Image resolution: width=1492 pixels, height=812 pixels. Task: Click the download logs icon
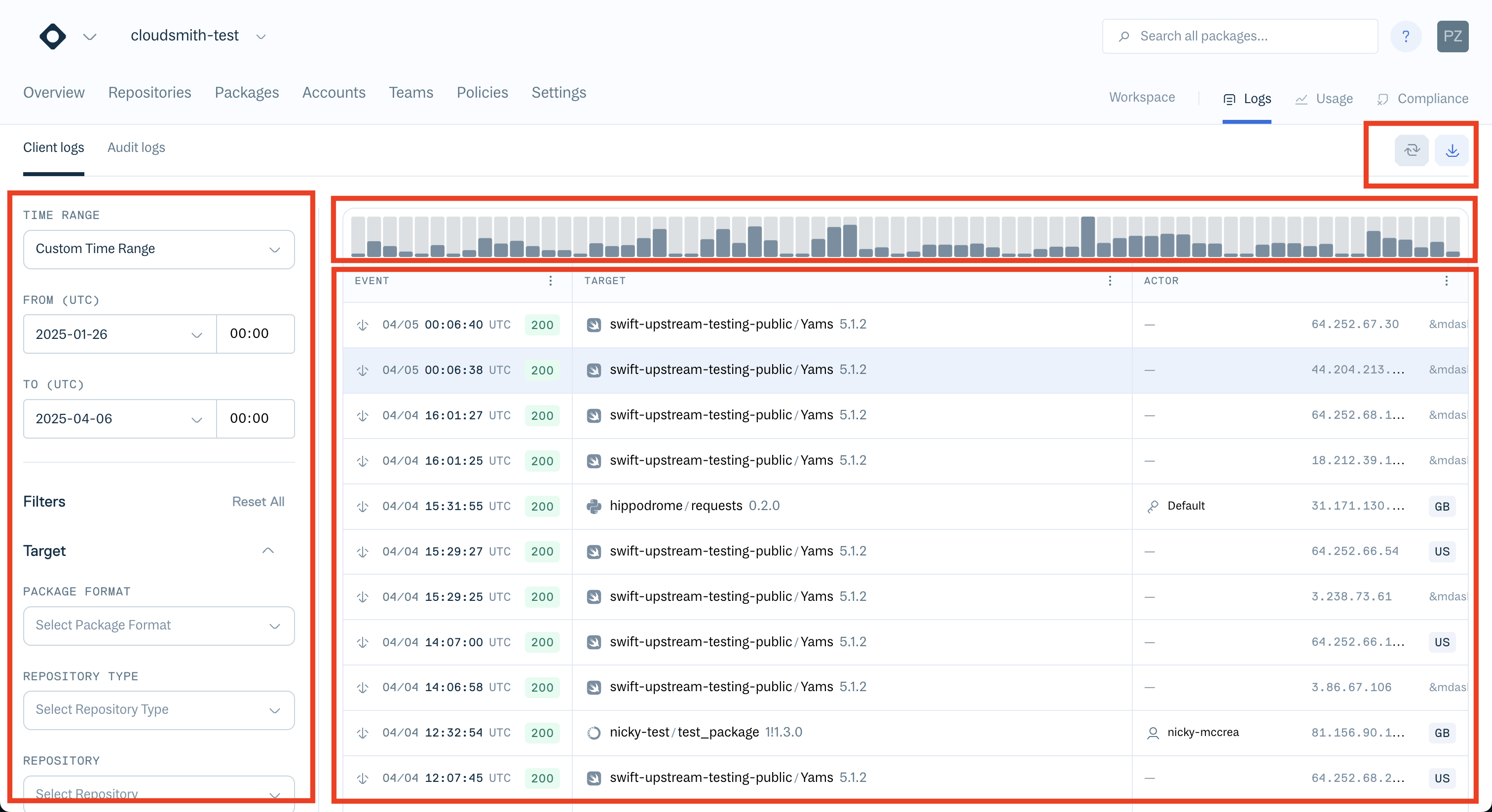coord(1452,150)
